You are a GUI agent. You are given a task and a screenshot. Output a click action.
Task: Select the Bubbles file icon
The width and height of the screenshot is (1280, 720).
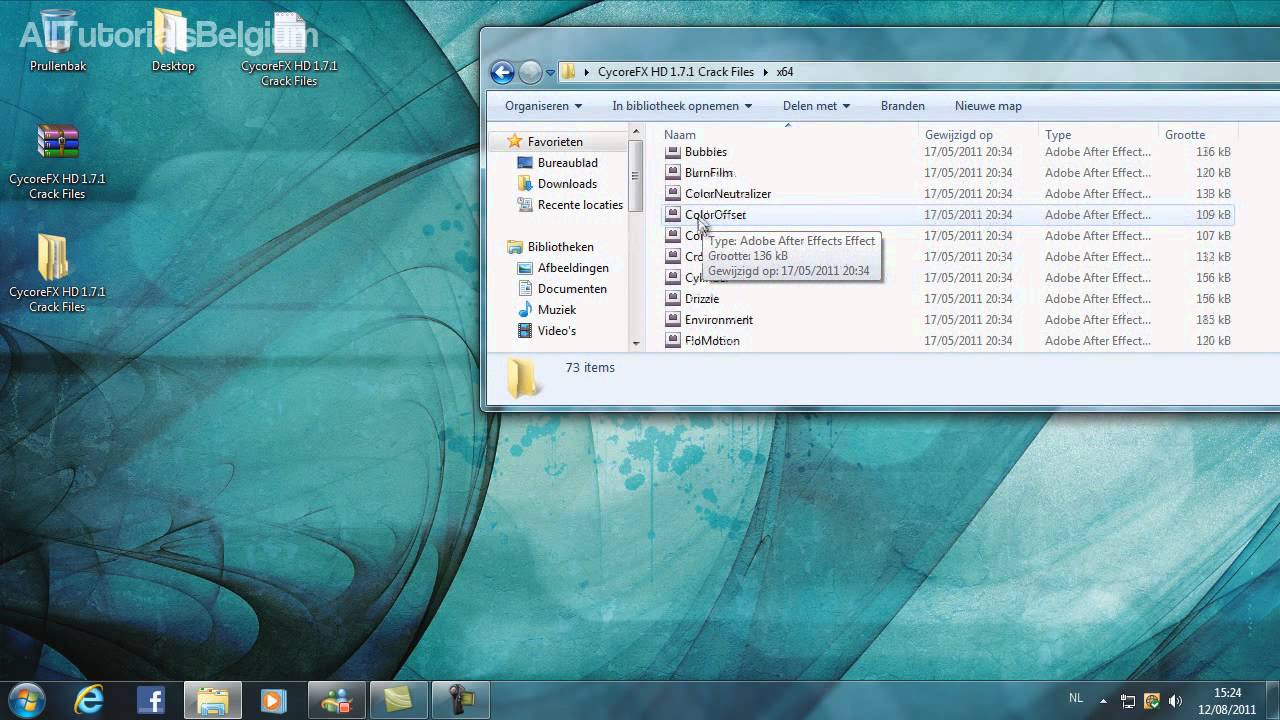tap(673, 152)
